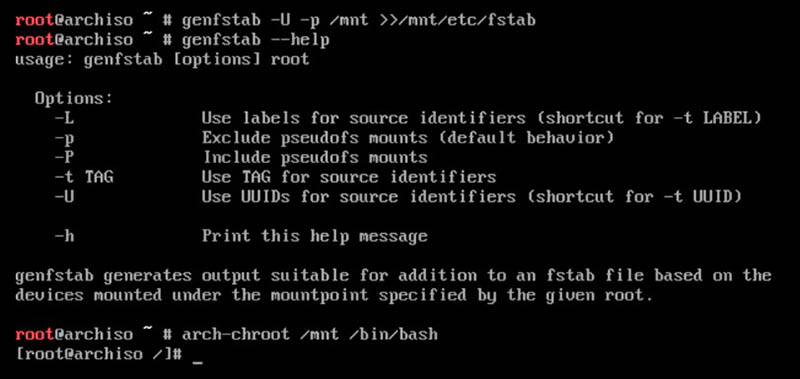Click the '[root@archiso /]#' chroot prompt
800x379 pixels.
[x=99, y=354]
